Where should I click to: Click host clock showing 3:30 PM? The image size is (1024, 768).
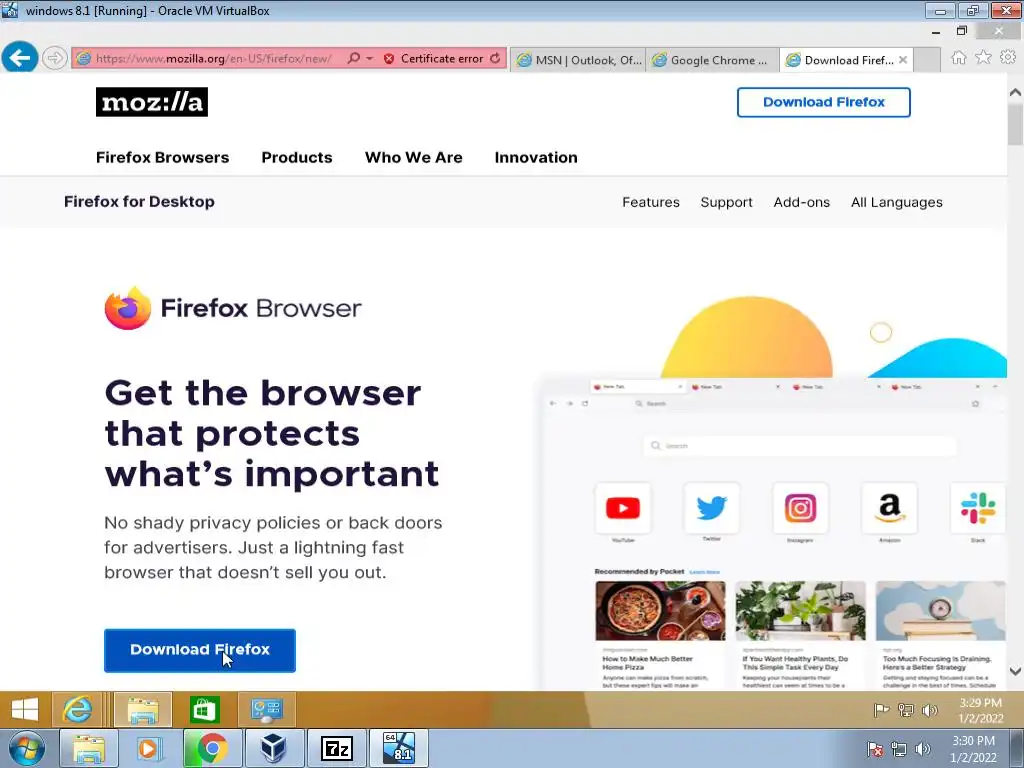click(974, 749)
